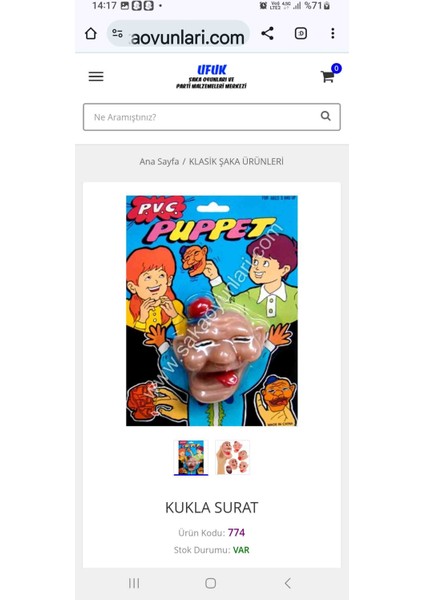Tap the share icon in browser toolbar
Image resolution: width=424 pixels, height=600 pixels.
267,33
